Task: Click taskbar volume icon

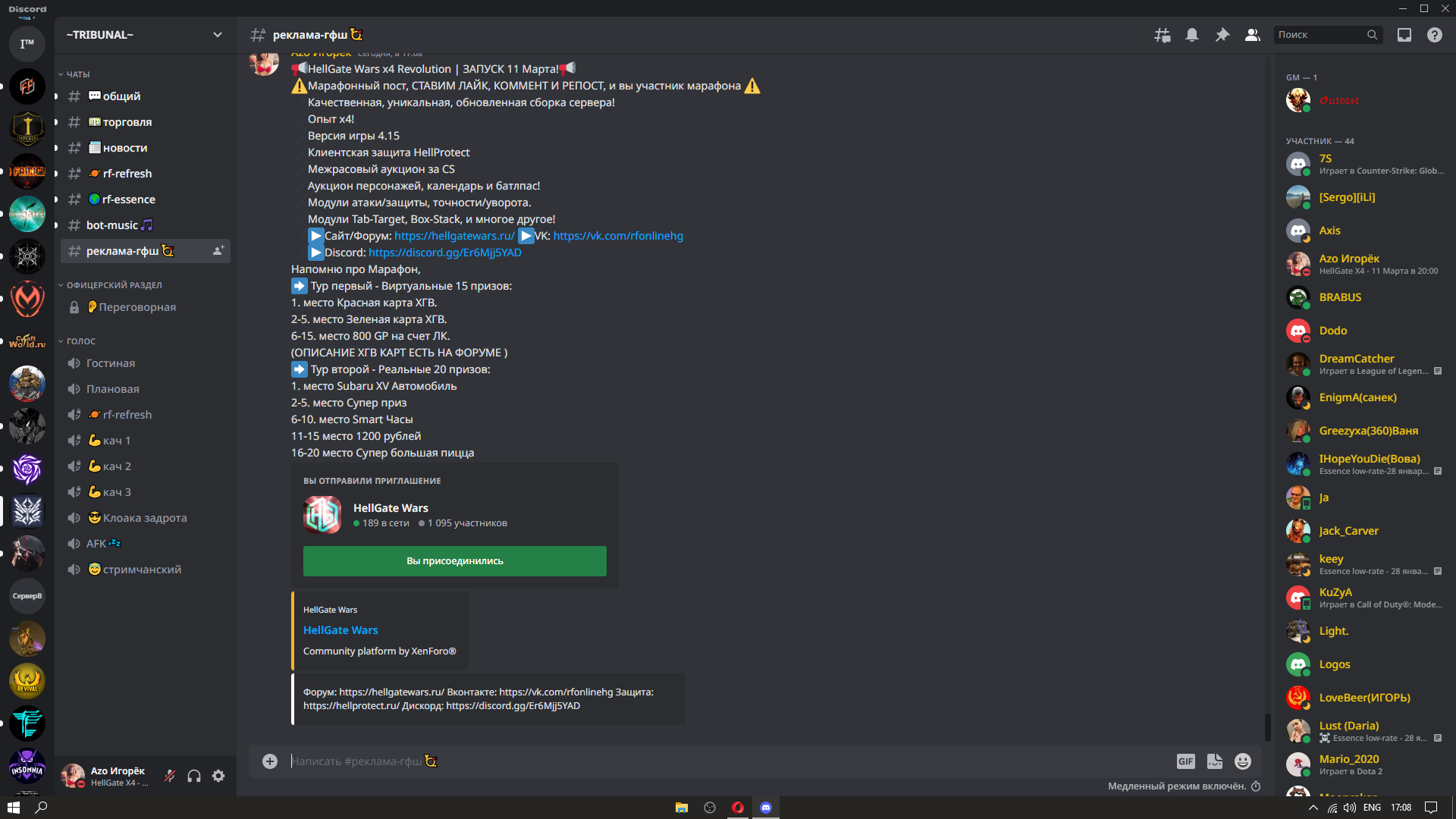Action: coord(1350,808)
